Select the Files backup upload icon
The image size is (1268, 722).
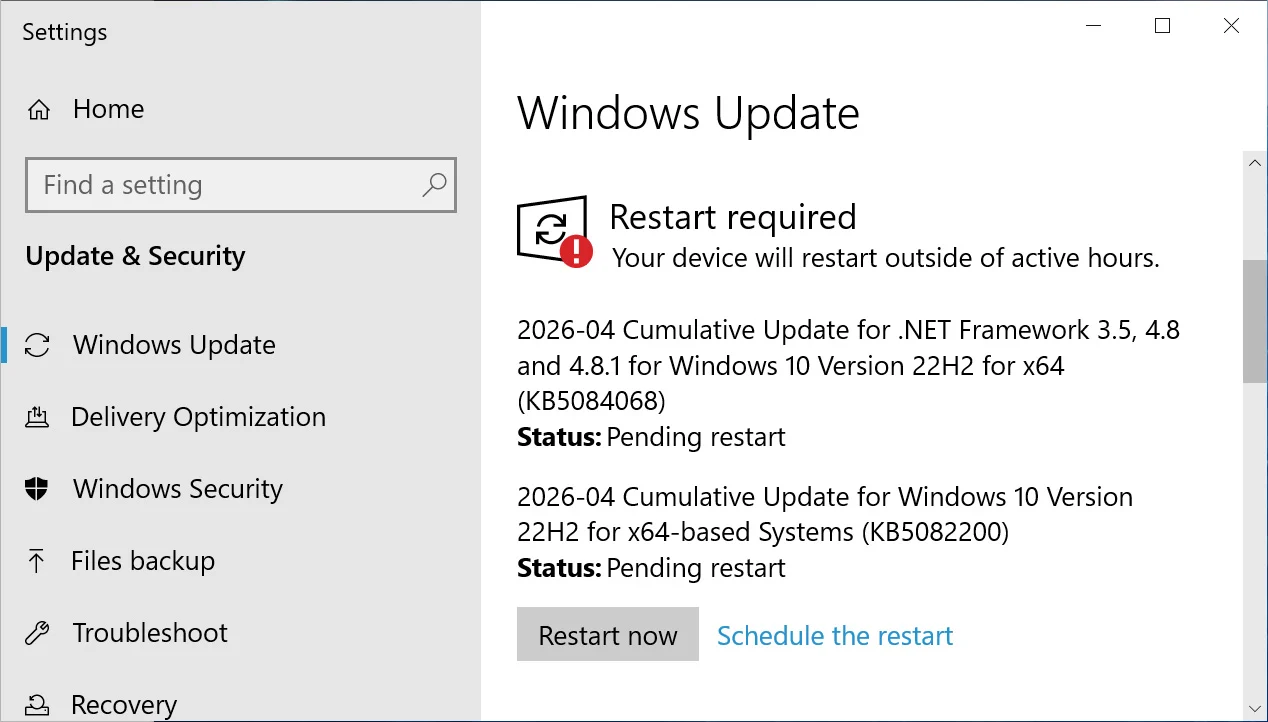click(x=37, y=561)
